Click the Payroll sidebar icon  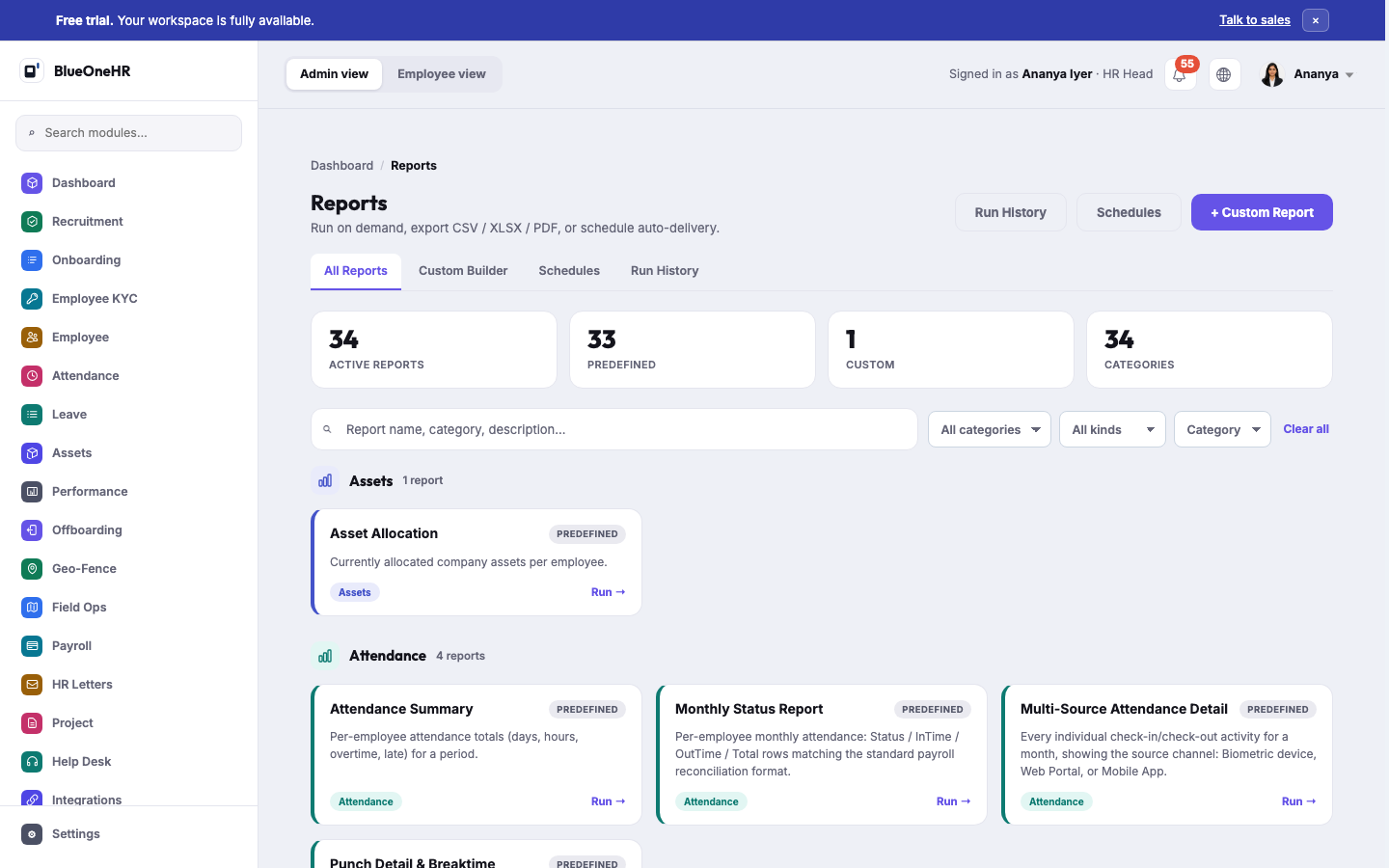click(32, 645)
